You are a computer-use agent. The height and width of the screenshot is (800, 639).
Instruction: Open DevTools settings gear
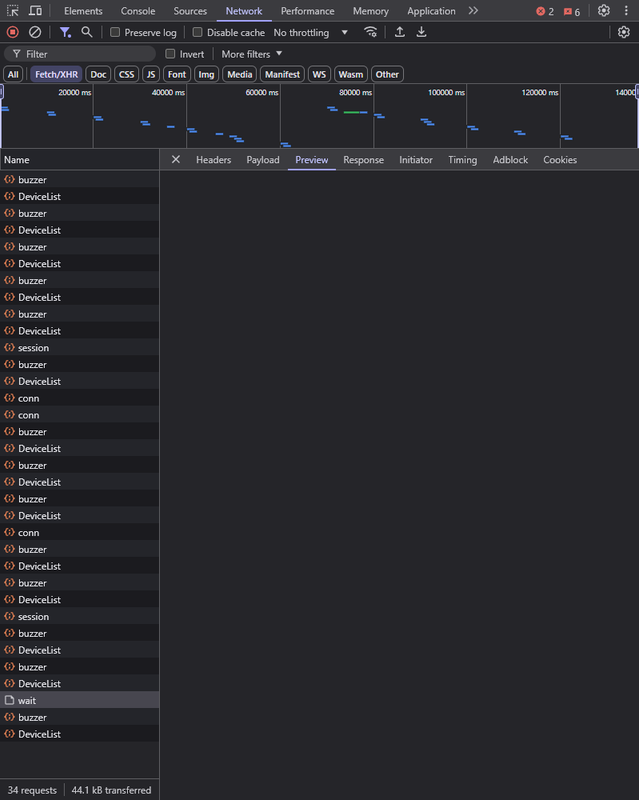point(604,11)
